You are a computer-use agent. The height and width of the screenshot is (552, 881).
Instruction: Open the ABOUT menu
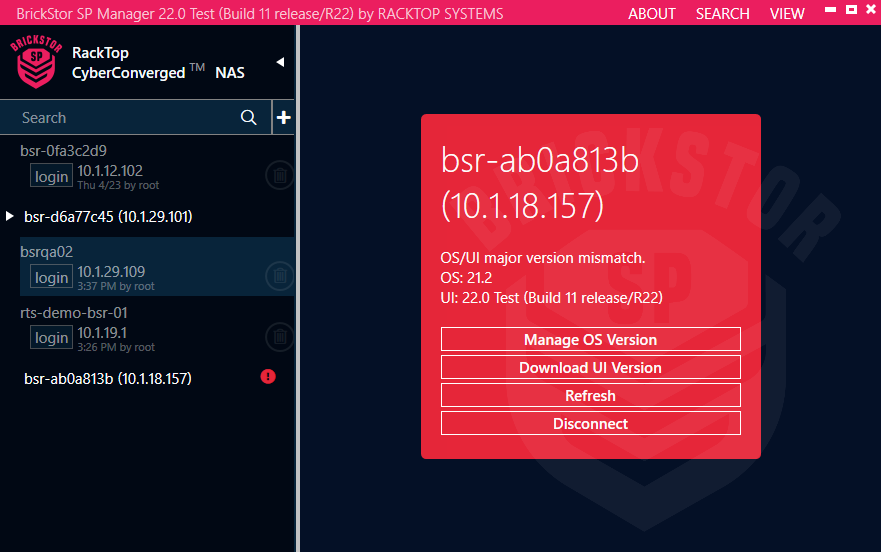(x=651, y=13)
